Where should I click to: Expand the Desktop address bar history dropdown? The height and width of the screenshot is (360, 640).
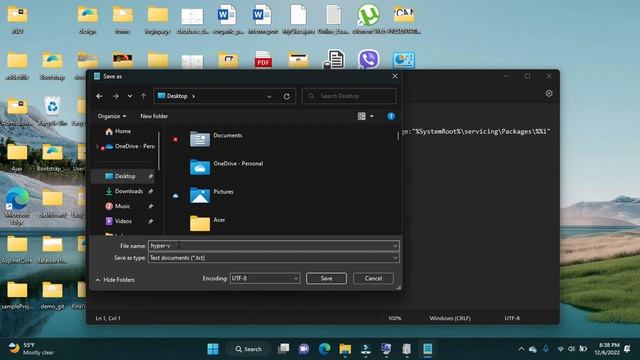click(x=269, y=96)
